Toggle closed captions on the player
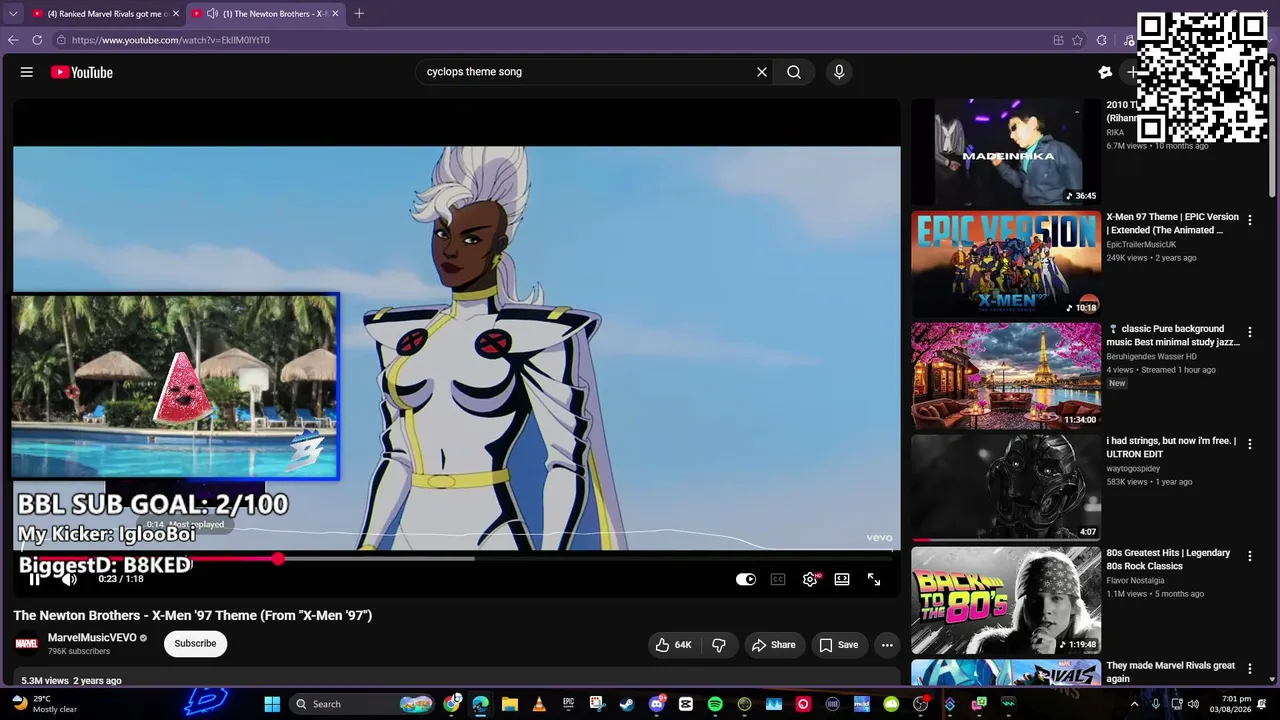Image resolution: width=1280 pixels, height=720 pixels. click(x=778, y=579)
